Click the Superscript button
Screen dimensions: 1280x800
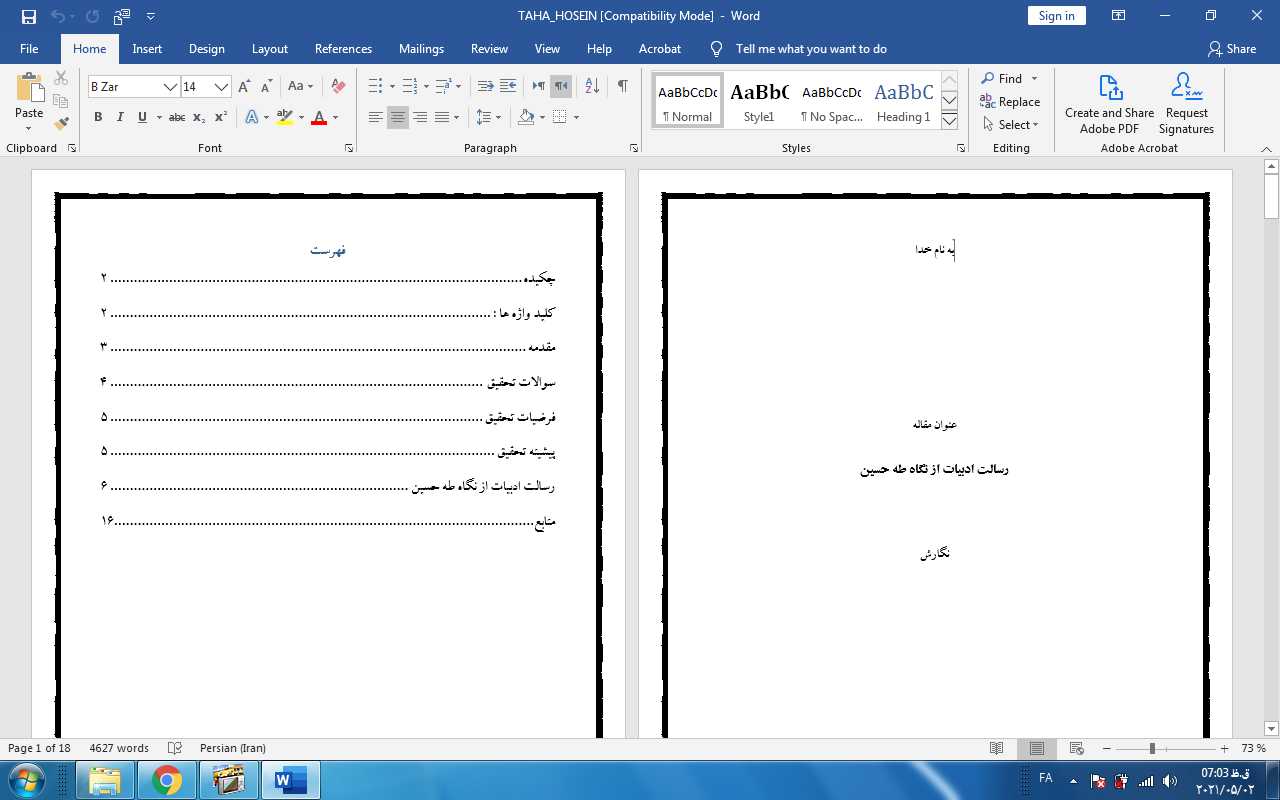(x=221, y=118)
